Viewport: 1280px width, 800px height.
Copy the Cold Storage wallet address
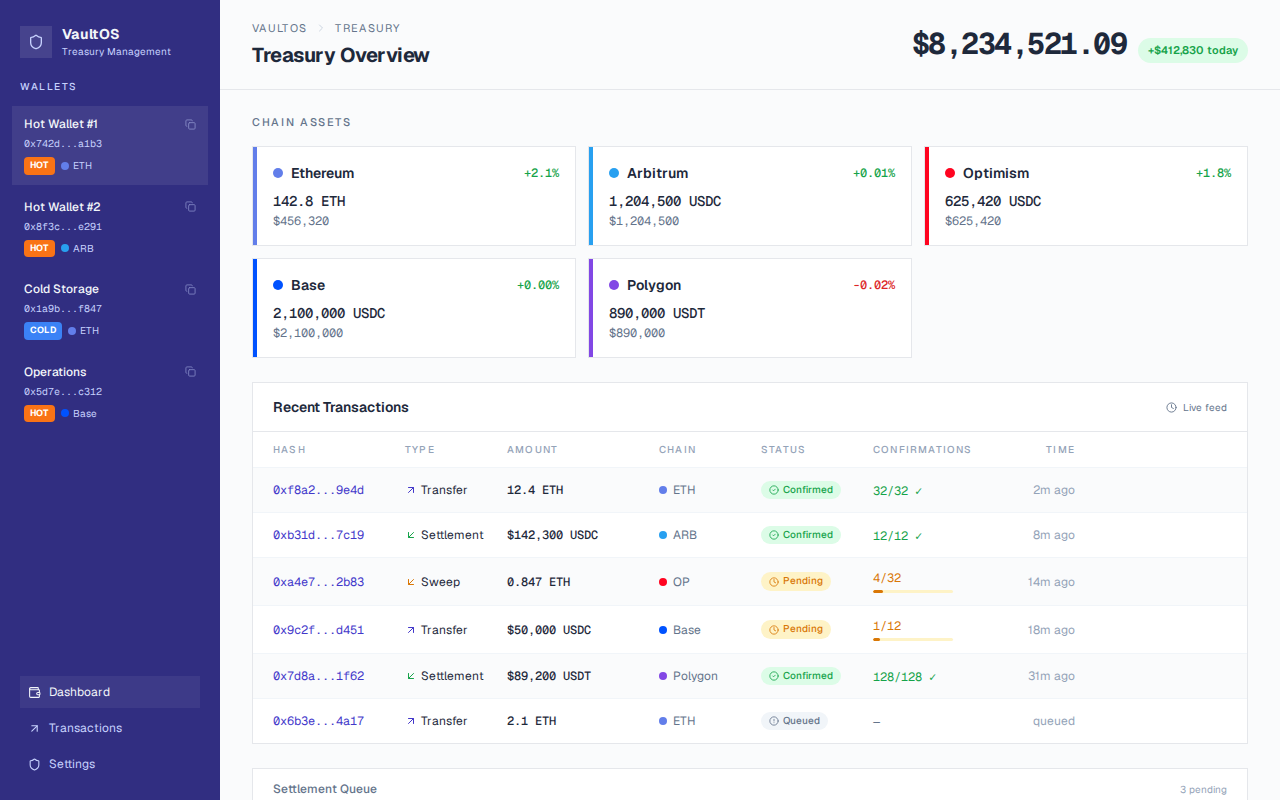pyautogui.click(x=190, y=289)
